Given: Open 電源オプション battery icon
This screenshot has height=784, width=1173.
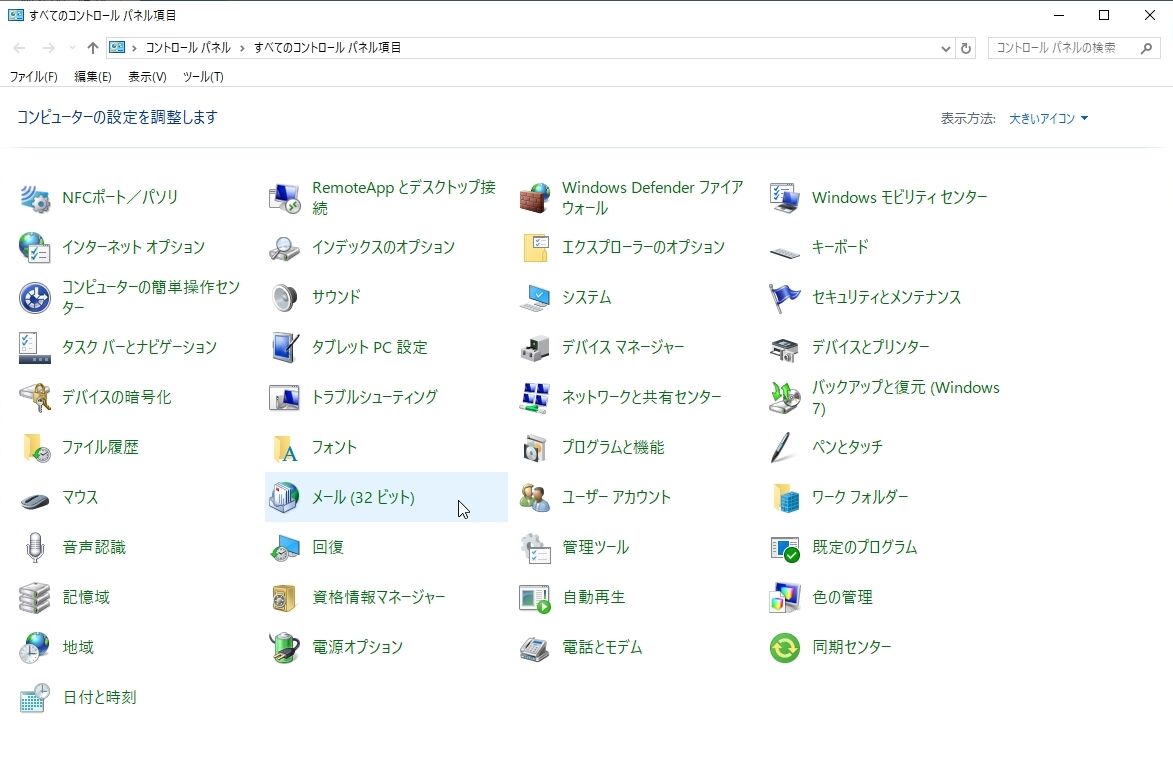Looking at the screenshot, I should coord(284,648).
